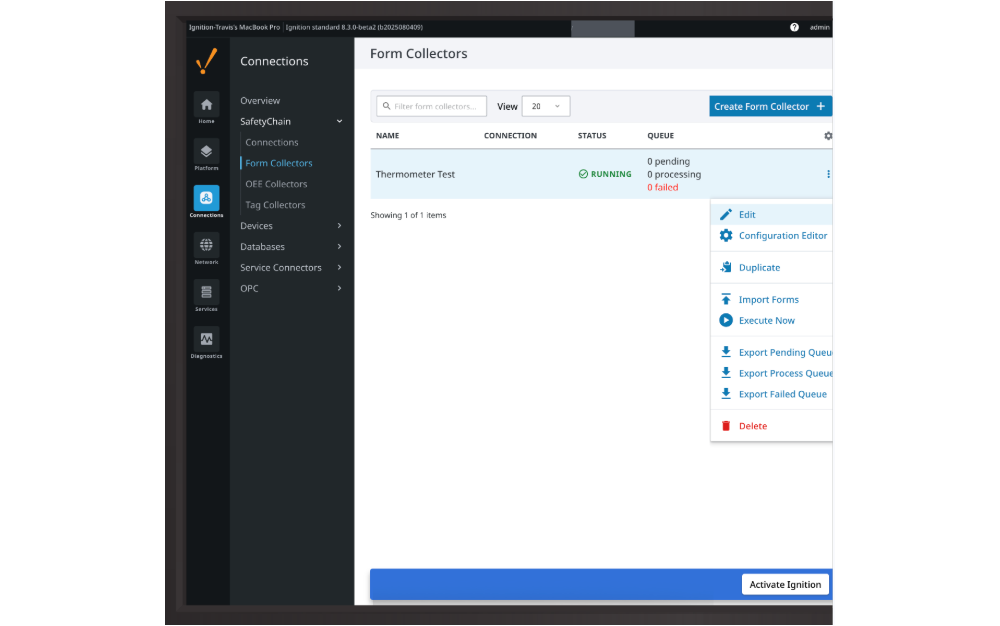Click Create Form Collector button

click(x=770, y=106)
